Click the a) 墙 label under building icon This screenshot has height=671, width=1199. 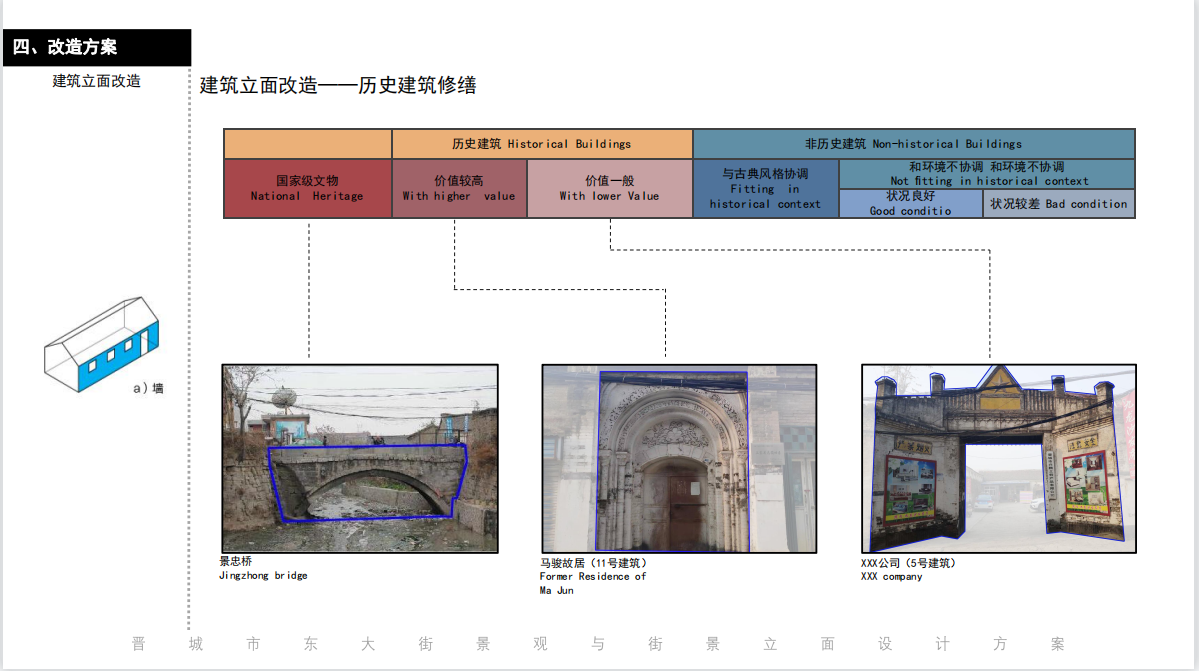pyautogui.click(x=148, y=388)
